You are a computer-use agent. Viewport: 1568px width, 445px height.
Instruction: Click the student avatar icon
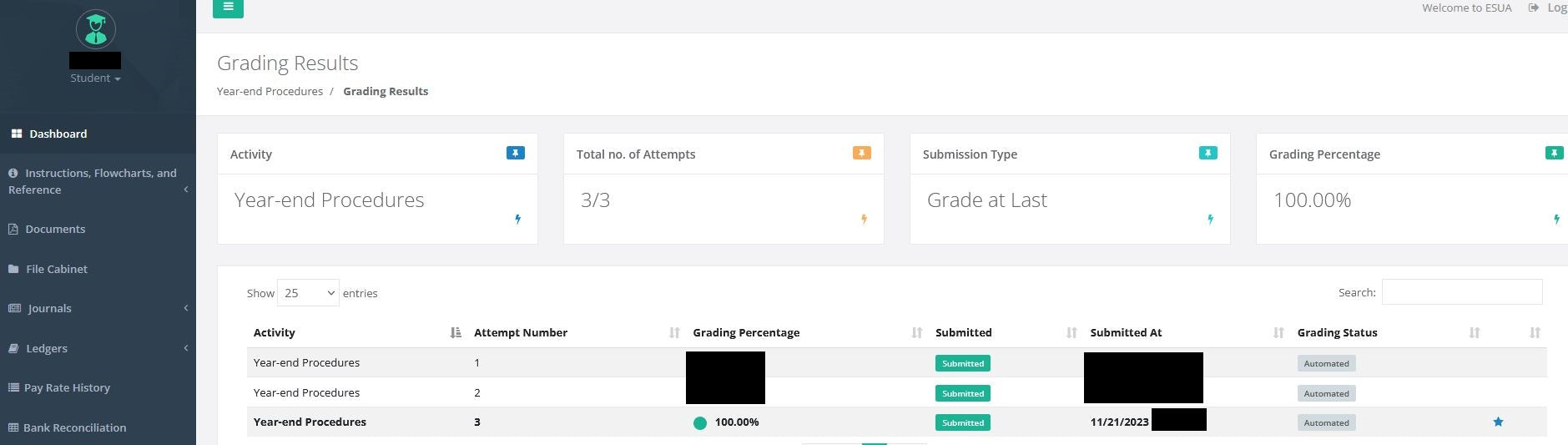tap(96, 29)
